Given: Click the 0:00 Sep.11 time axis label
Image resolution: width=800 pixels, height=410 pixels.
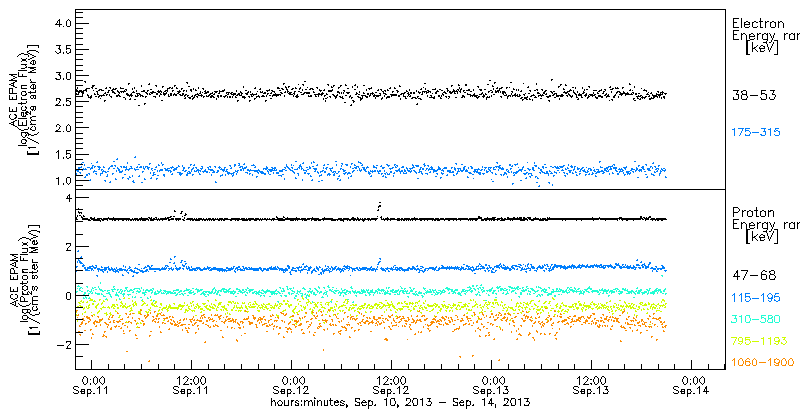Looking at the screenshot, I should [92, 386].
